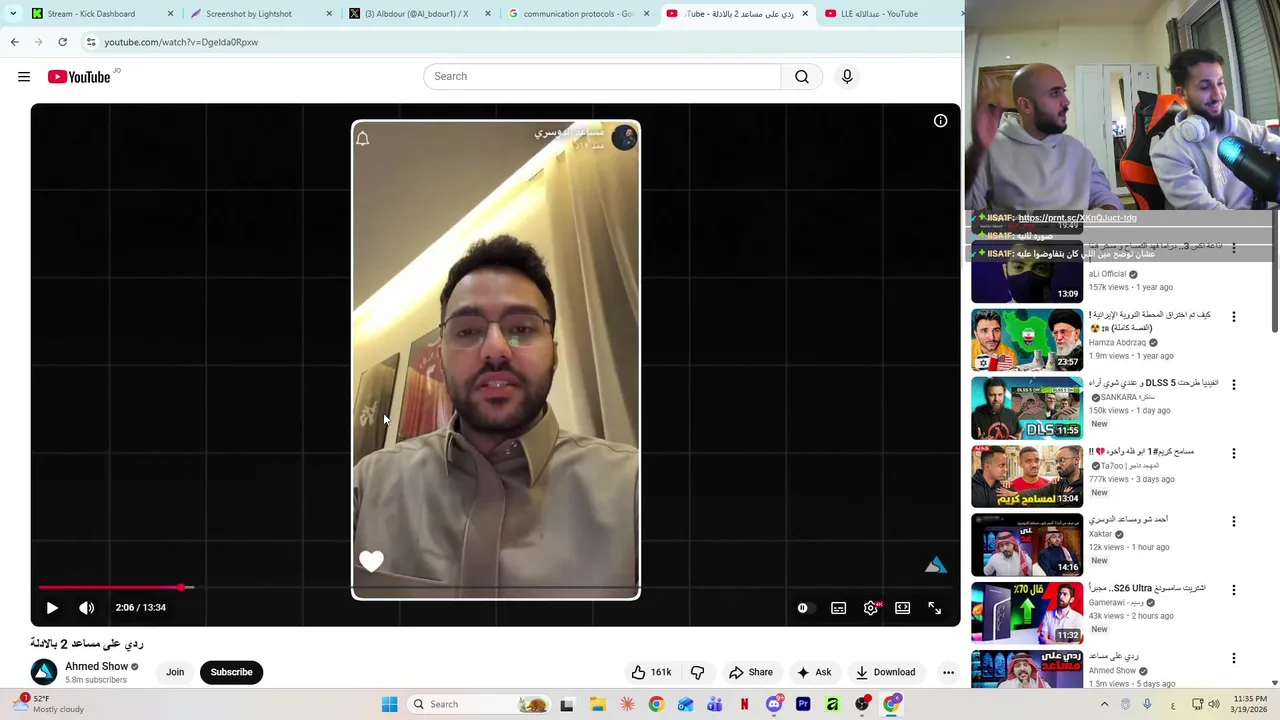Open OBS Studio from taskbar
The width and height of the screenshot is (1280, 720).
tap(862, 704)
